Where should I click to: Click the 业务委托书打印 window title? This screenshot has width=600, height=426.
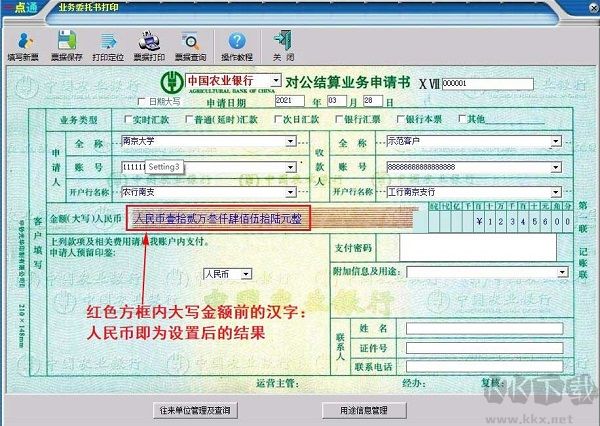(x=88, y=7)
